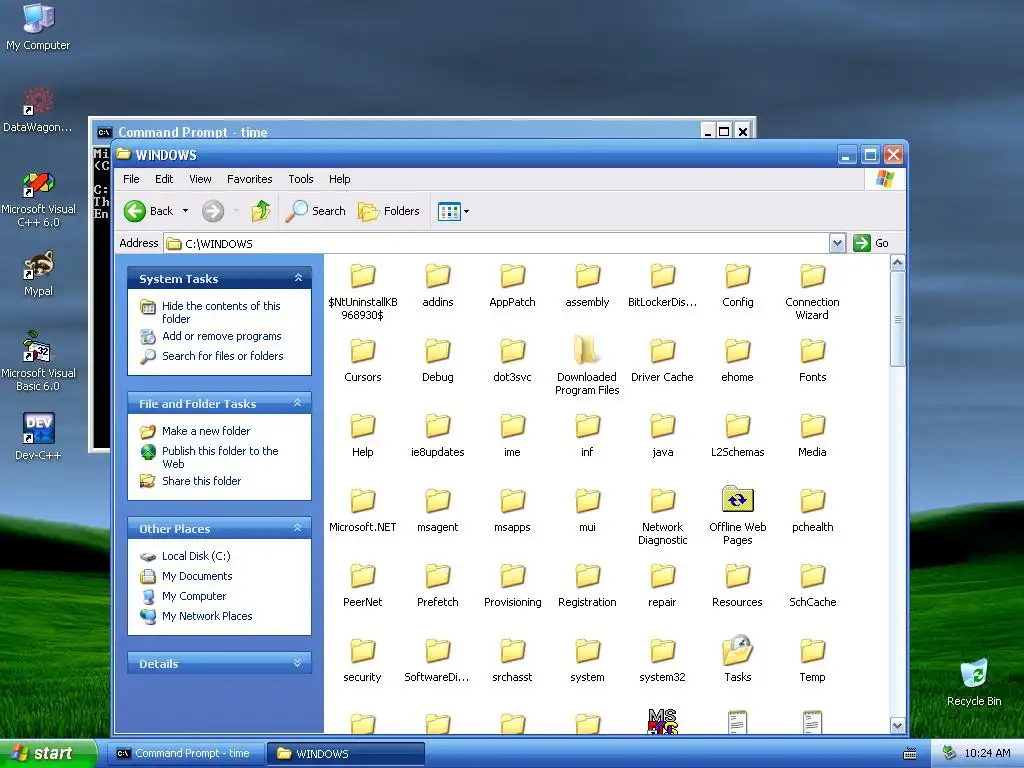1024x768 pixels.
Task: Select the Fonts folder
Action: (x=812, y=360)
